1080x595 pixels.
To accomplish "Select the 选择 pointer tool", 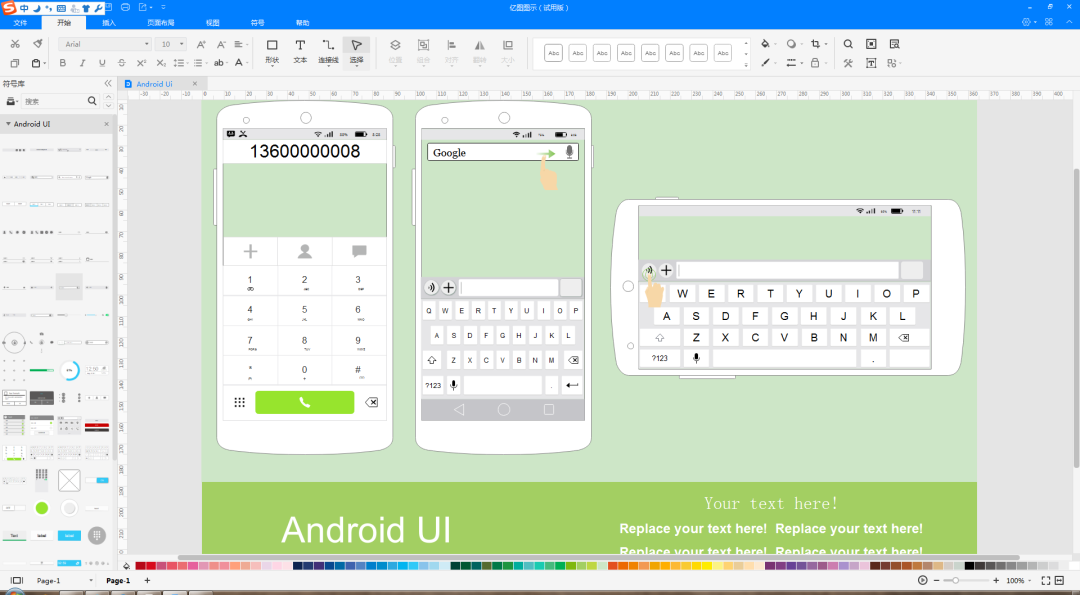I will tap(356, 52).
